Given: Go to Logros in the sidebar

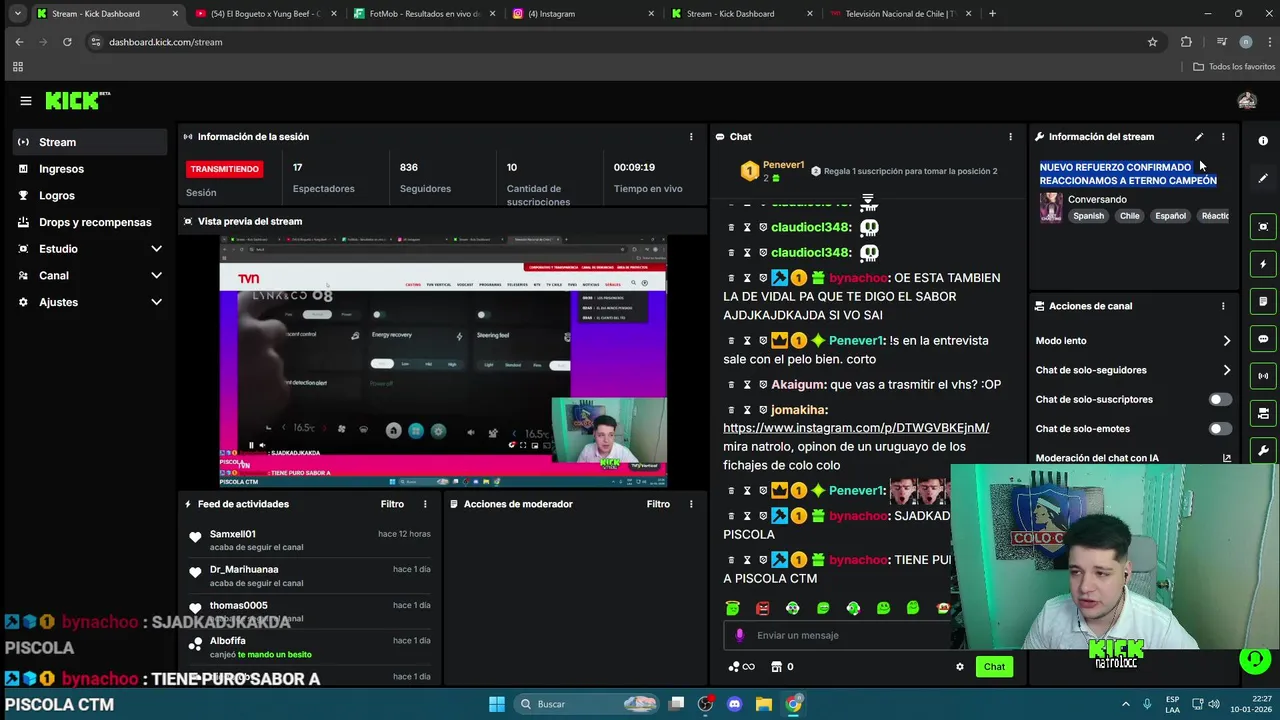Looking at the screenshot, I should pyautogui.click(x=90, y=196).
